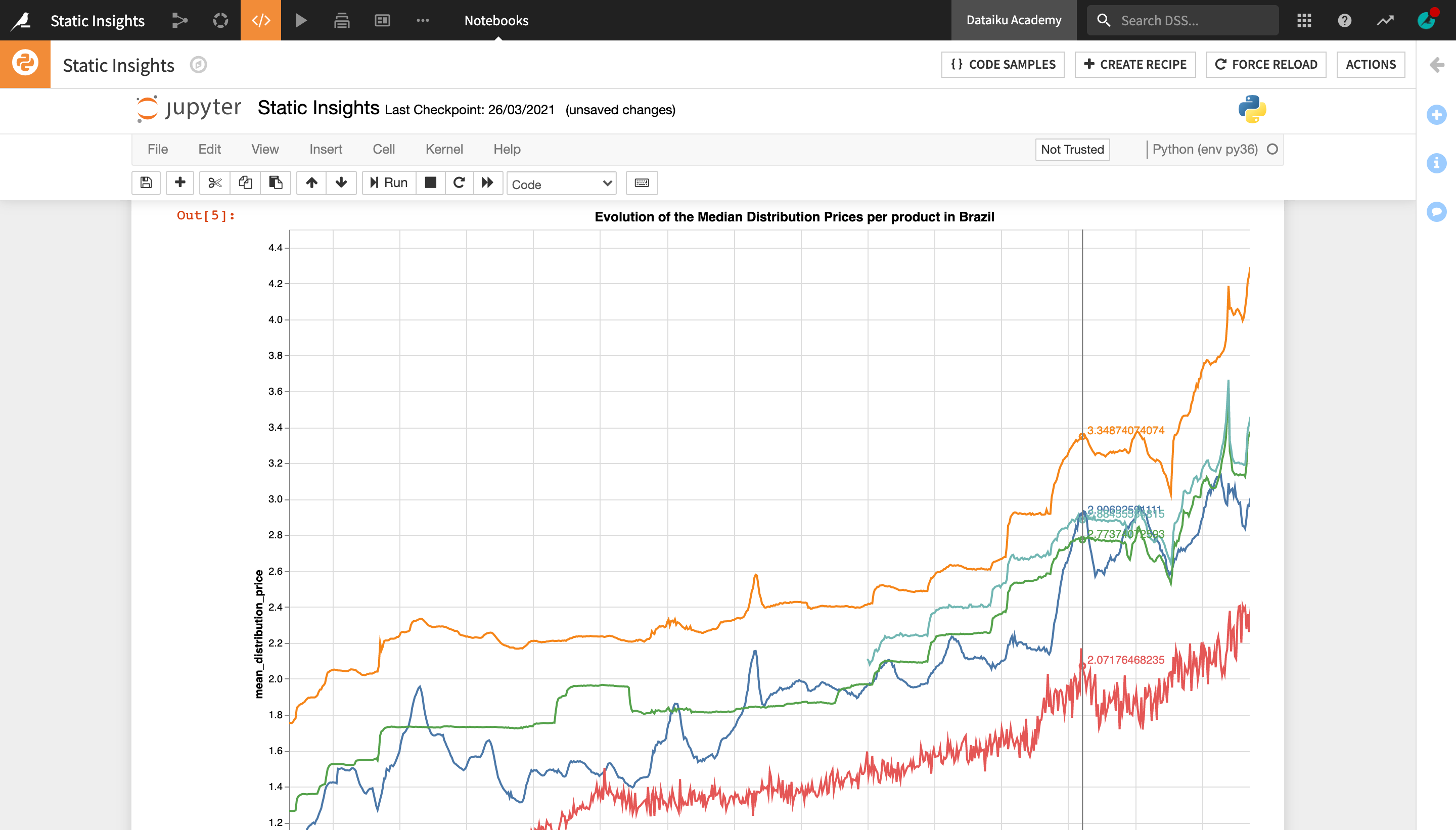Click the save and checkpoint icon
The image size is (1456, 830).
(146, 182)
